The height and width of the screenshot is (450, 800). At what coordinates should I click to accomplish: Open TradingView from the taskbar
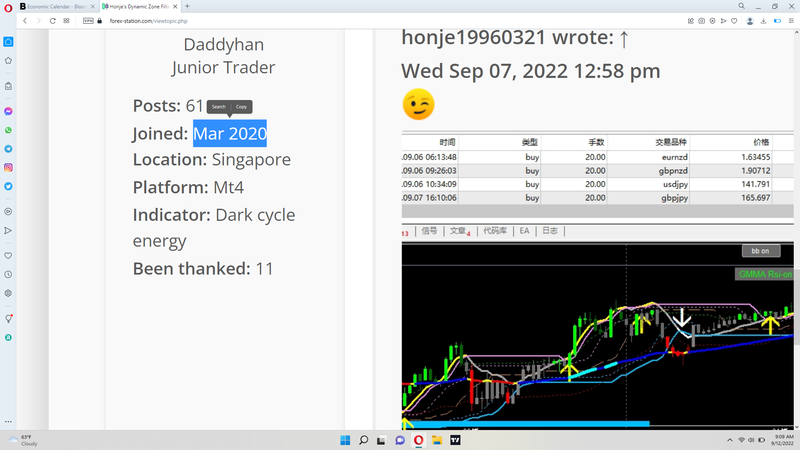455,440
